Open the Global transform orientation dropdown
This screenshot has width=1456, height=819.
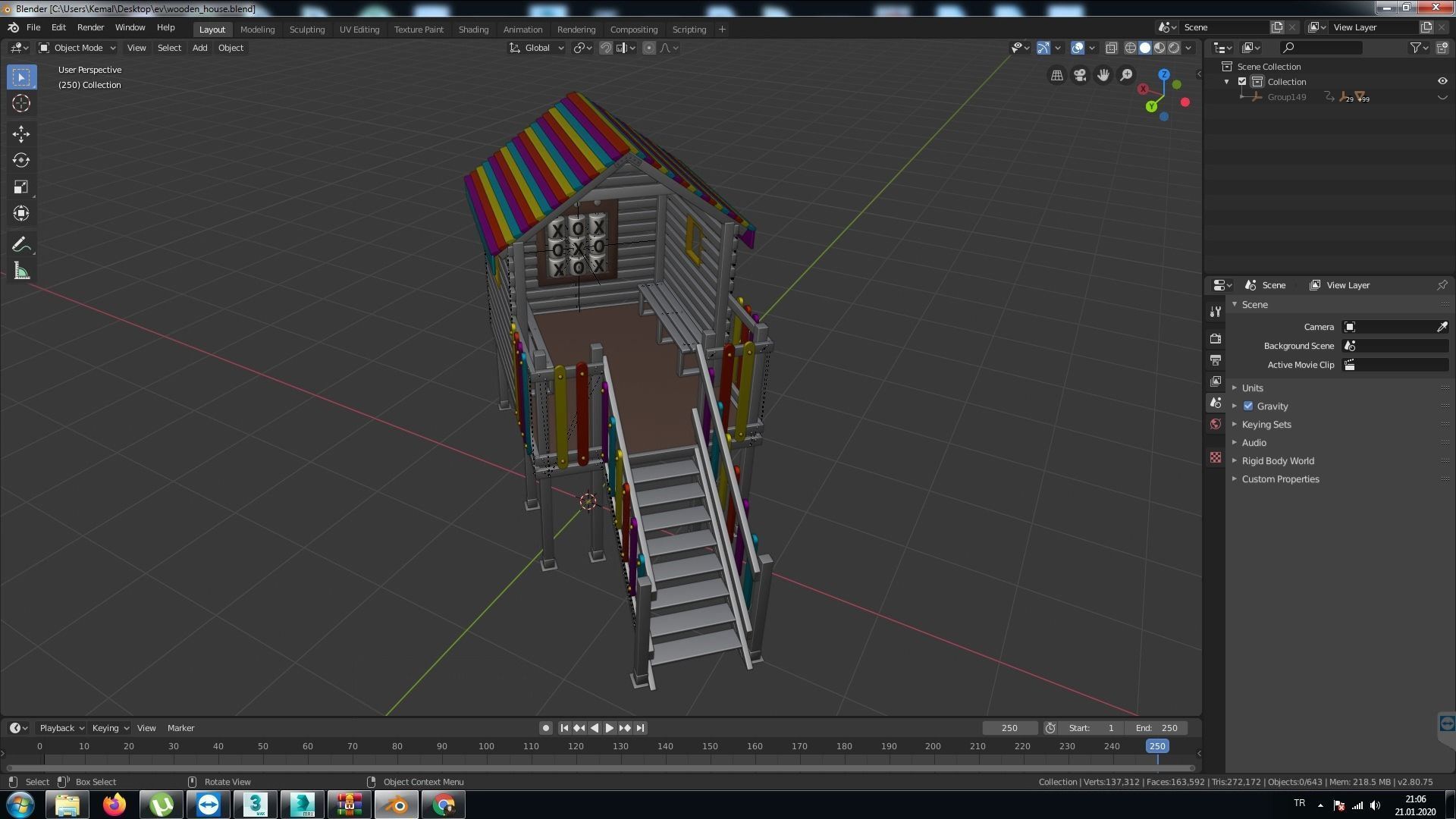coord(537,48)
